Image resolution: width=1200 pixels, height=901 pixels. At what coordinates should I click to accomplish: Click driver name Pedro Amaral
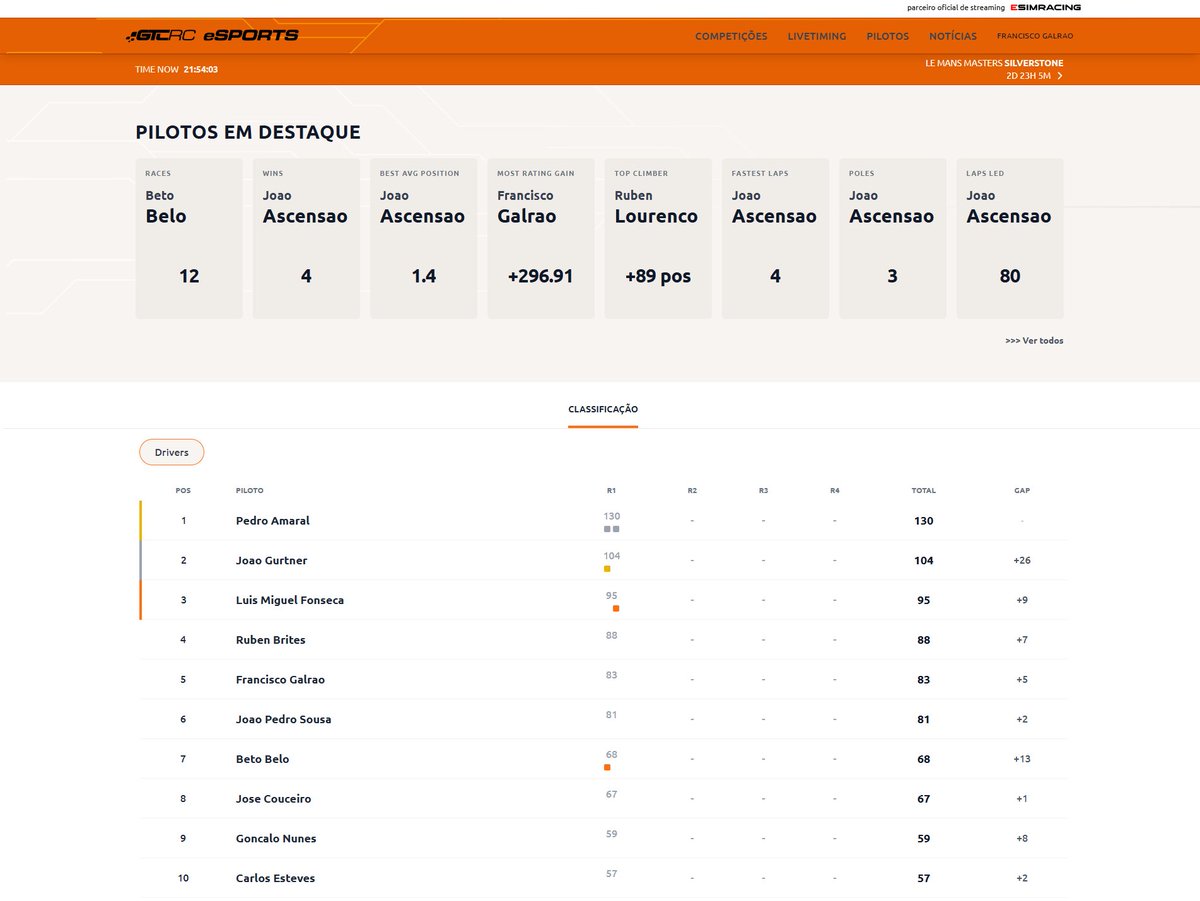[x=273, y=521]
